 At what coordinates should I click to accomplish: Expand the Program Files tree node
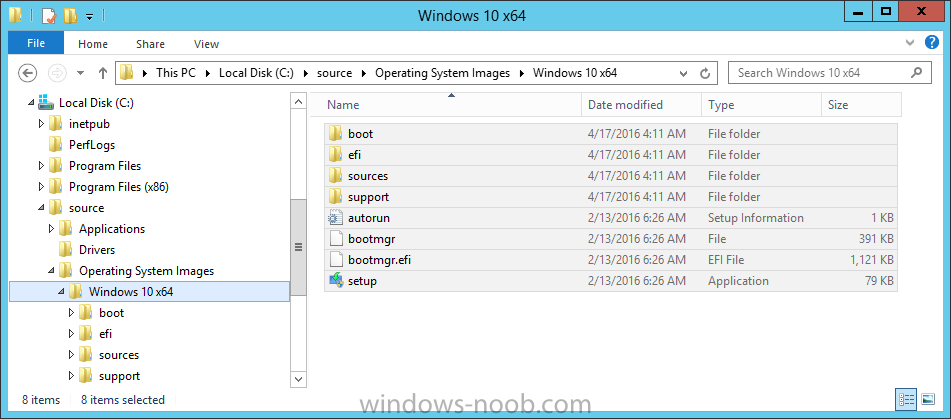(41, 166)
